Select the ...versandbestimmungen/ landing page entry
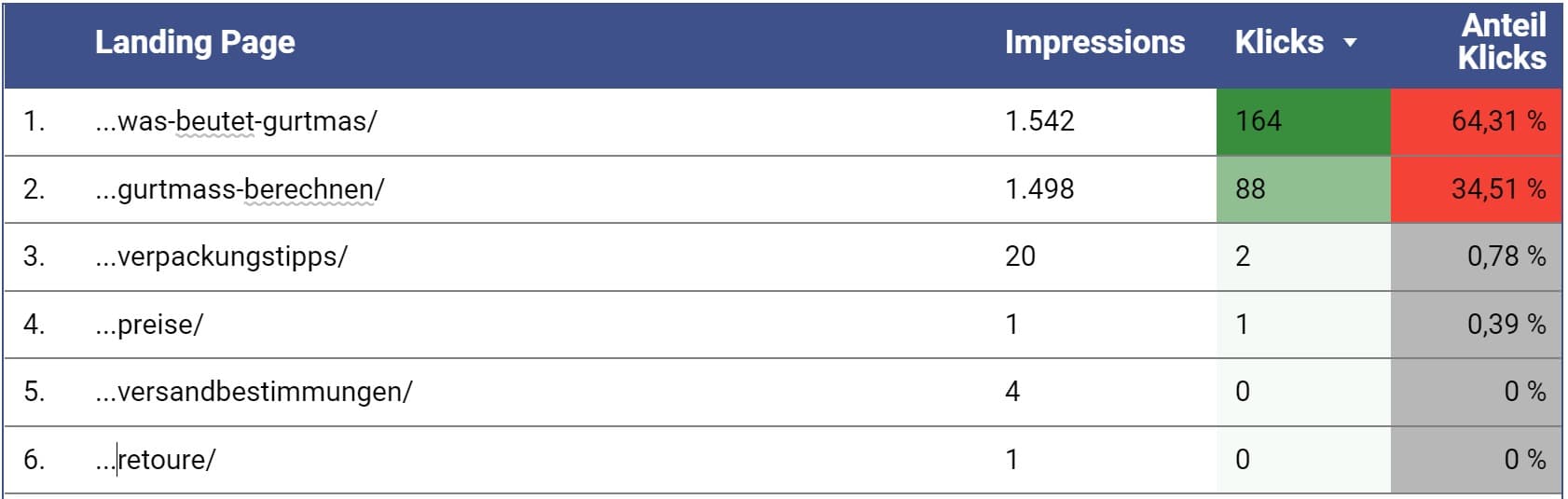1568x499 pixels. [254, 392]
